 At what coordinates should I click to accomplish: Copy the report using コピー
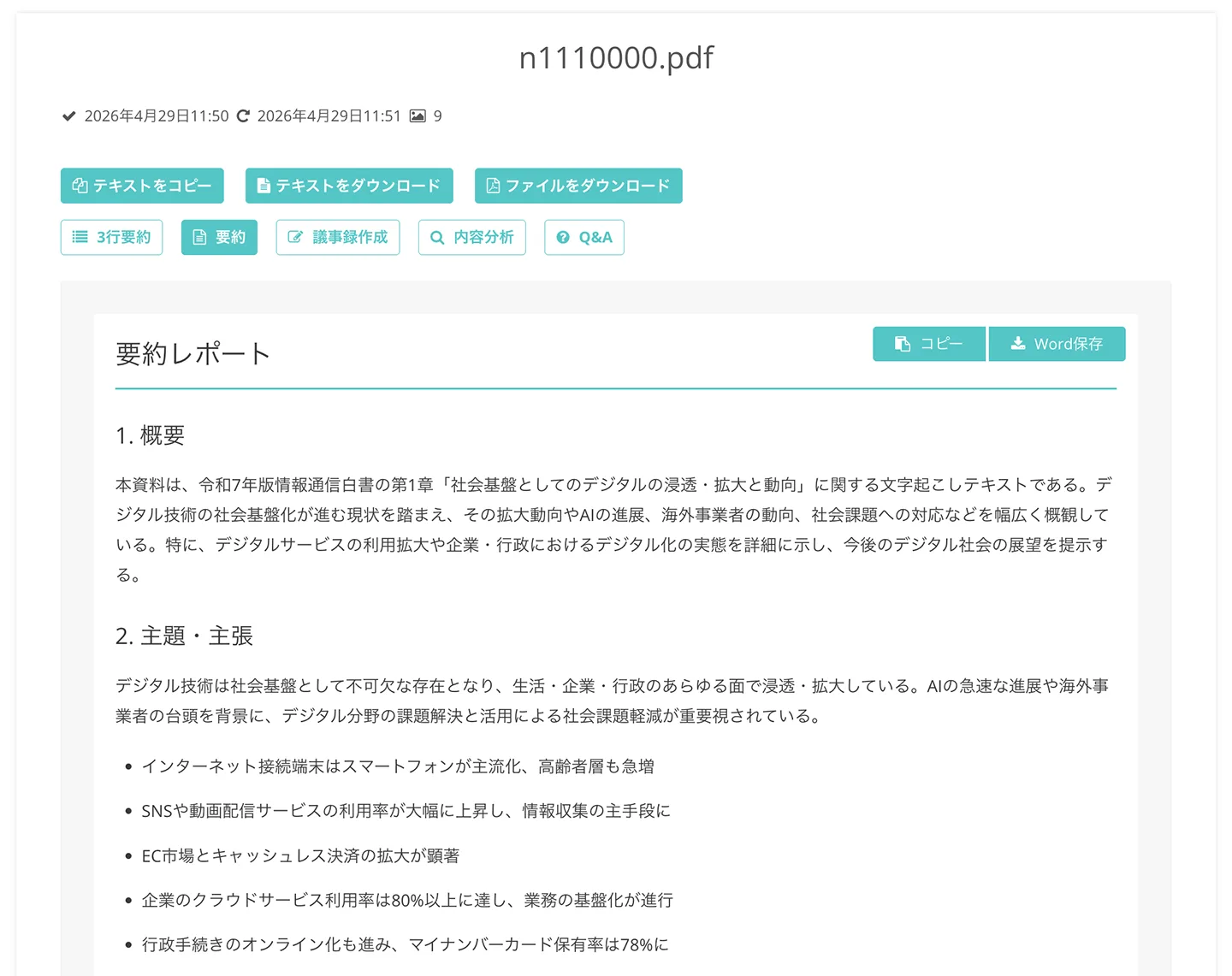pyautogui.click(x=929, y=343)
